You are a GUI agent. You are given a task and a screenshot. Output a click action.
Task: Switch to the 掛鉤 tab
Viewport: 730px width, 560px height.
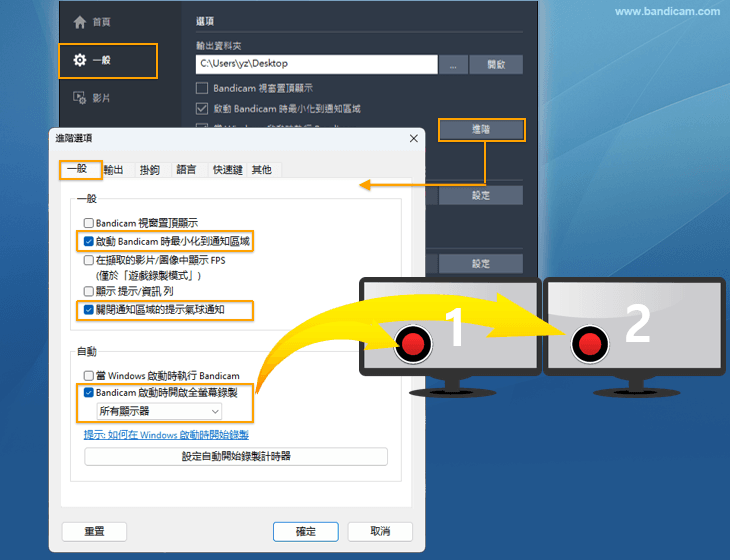tap(150, 170)
